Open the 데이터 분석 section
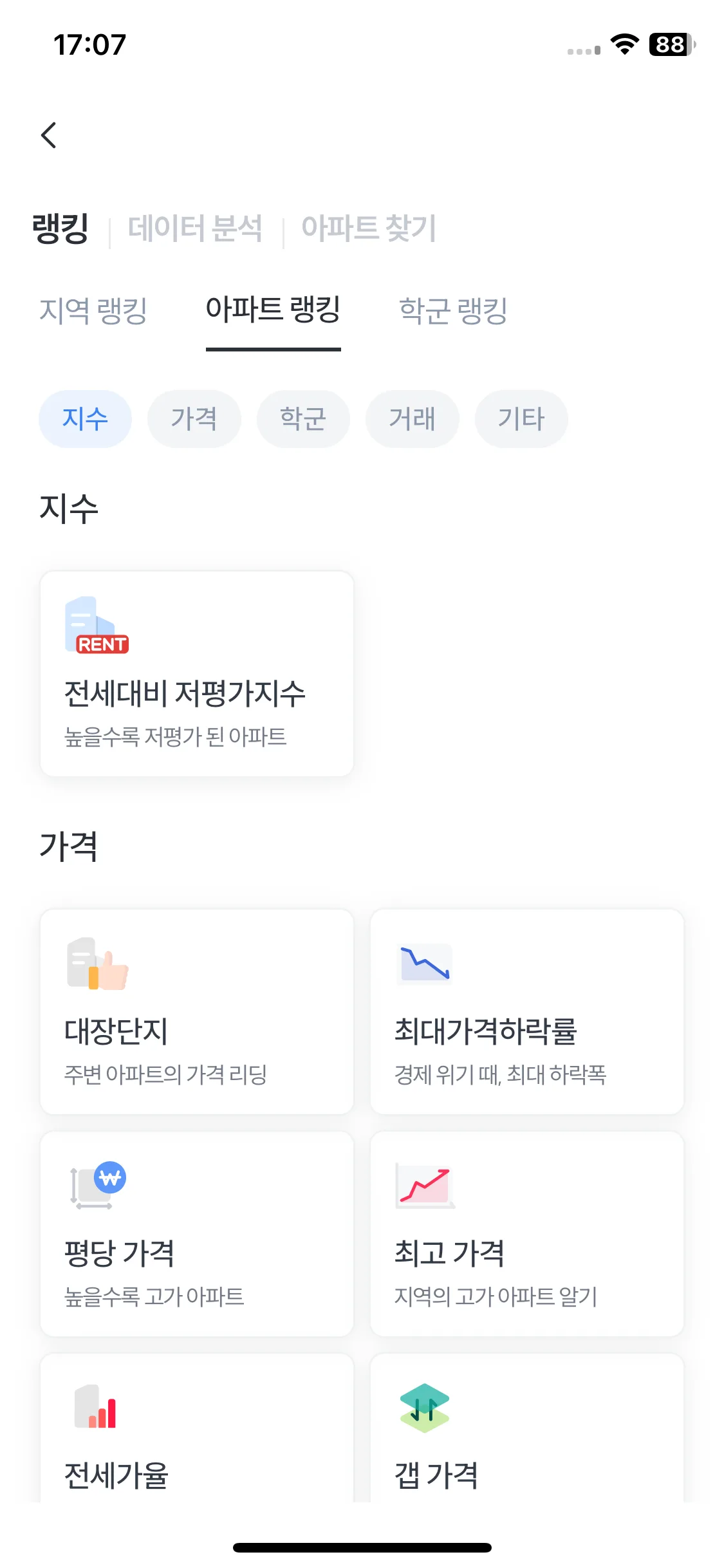Viewport: 724px width, 1568px height. [195, 229]
